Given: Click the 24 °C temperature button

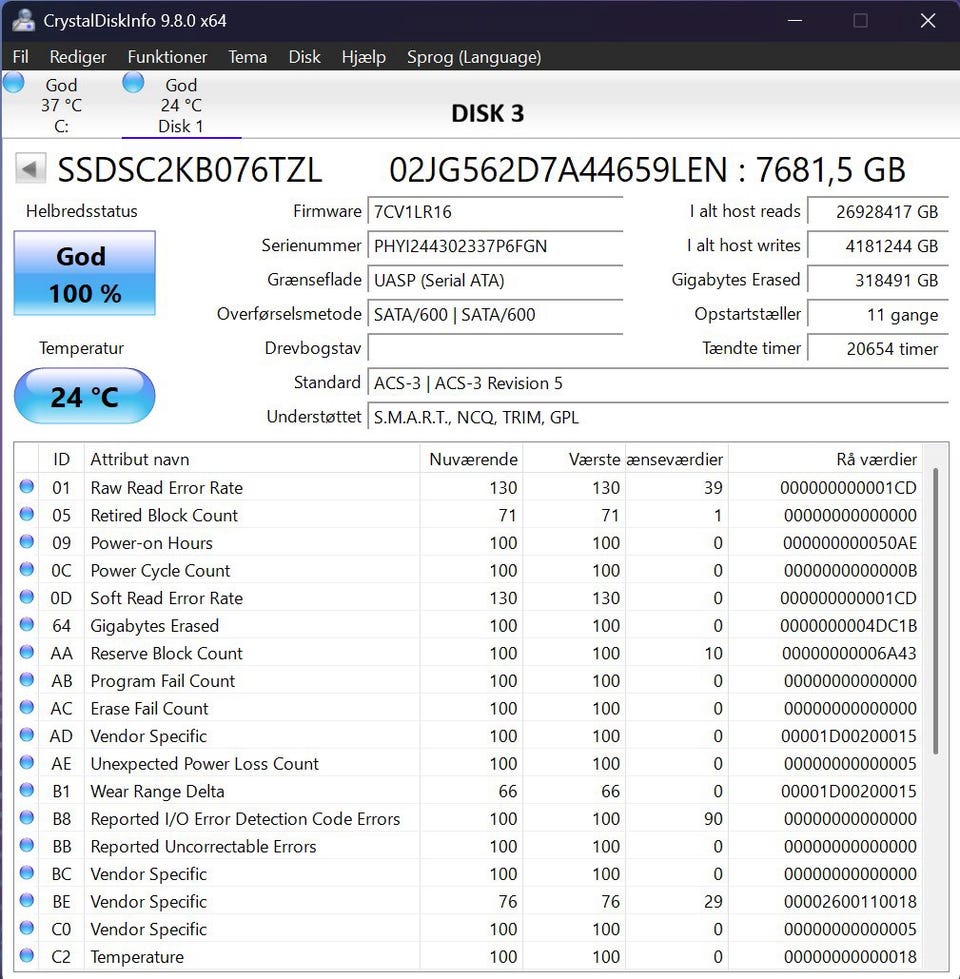Looking at the screenshot, I should [x=84, y=396].
